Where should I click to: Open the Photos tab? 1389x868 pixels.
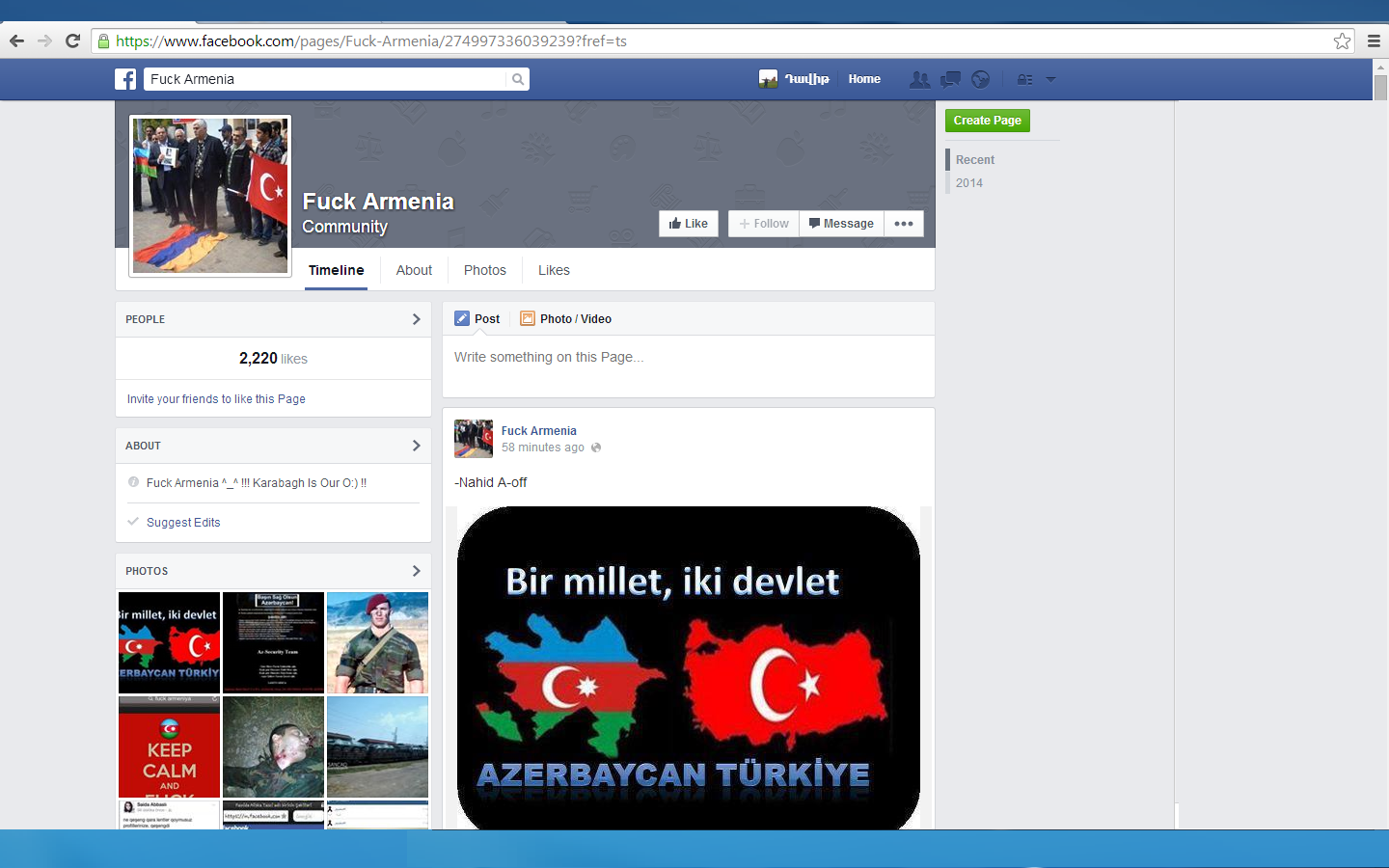(x=485, y=270)
